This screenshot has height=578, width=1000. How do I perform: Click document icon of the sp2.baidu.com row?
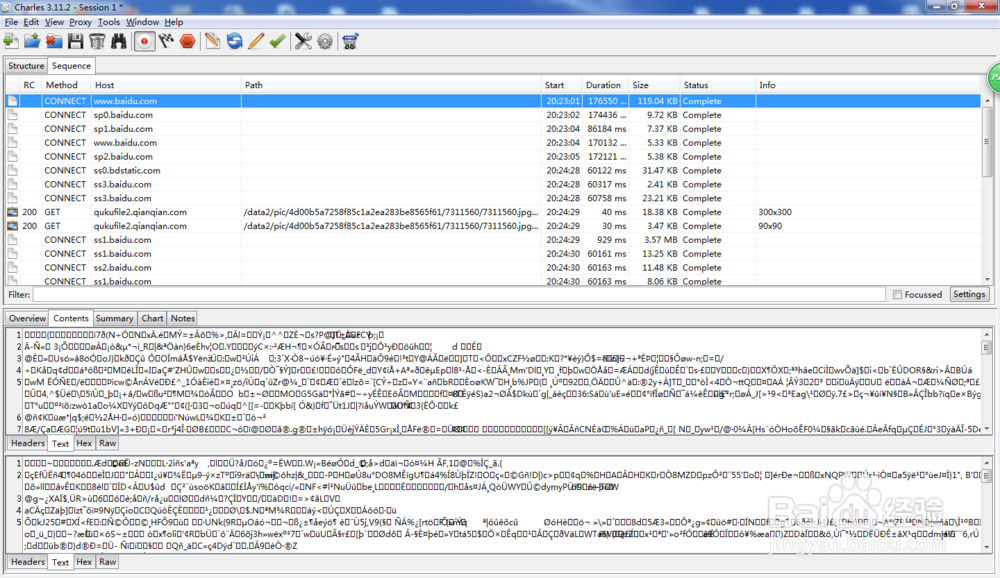[12, 156]
